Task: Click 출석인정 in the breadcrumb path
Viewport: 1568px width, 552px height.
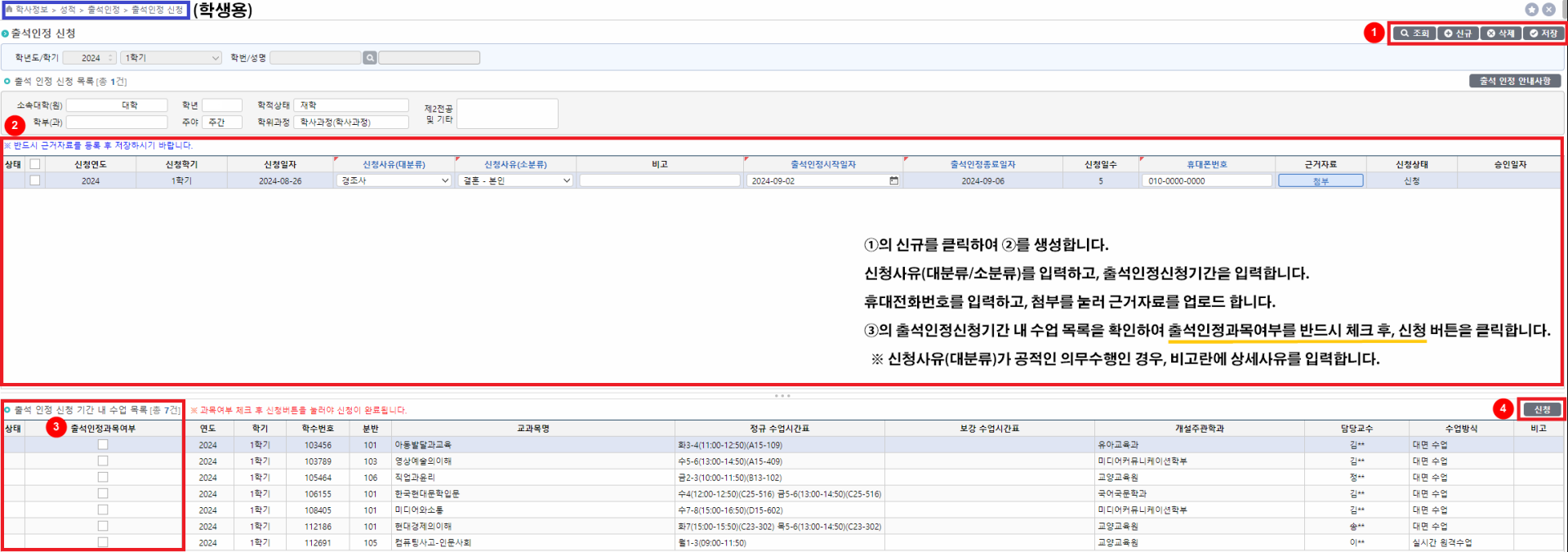Action: 104,10
